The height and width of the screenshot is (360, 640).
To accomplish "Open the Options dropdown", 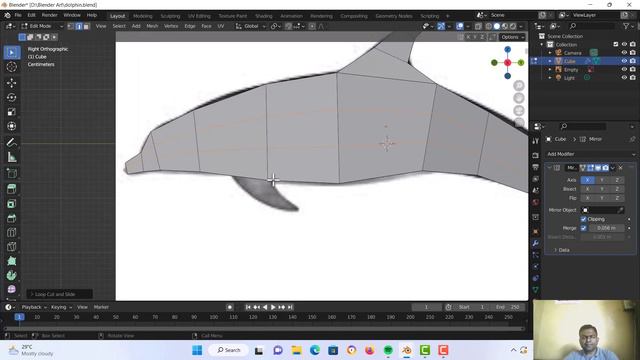I will [x=513, y=37].
